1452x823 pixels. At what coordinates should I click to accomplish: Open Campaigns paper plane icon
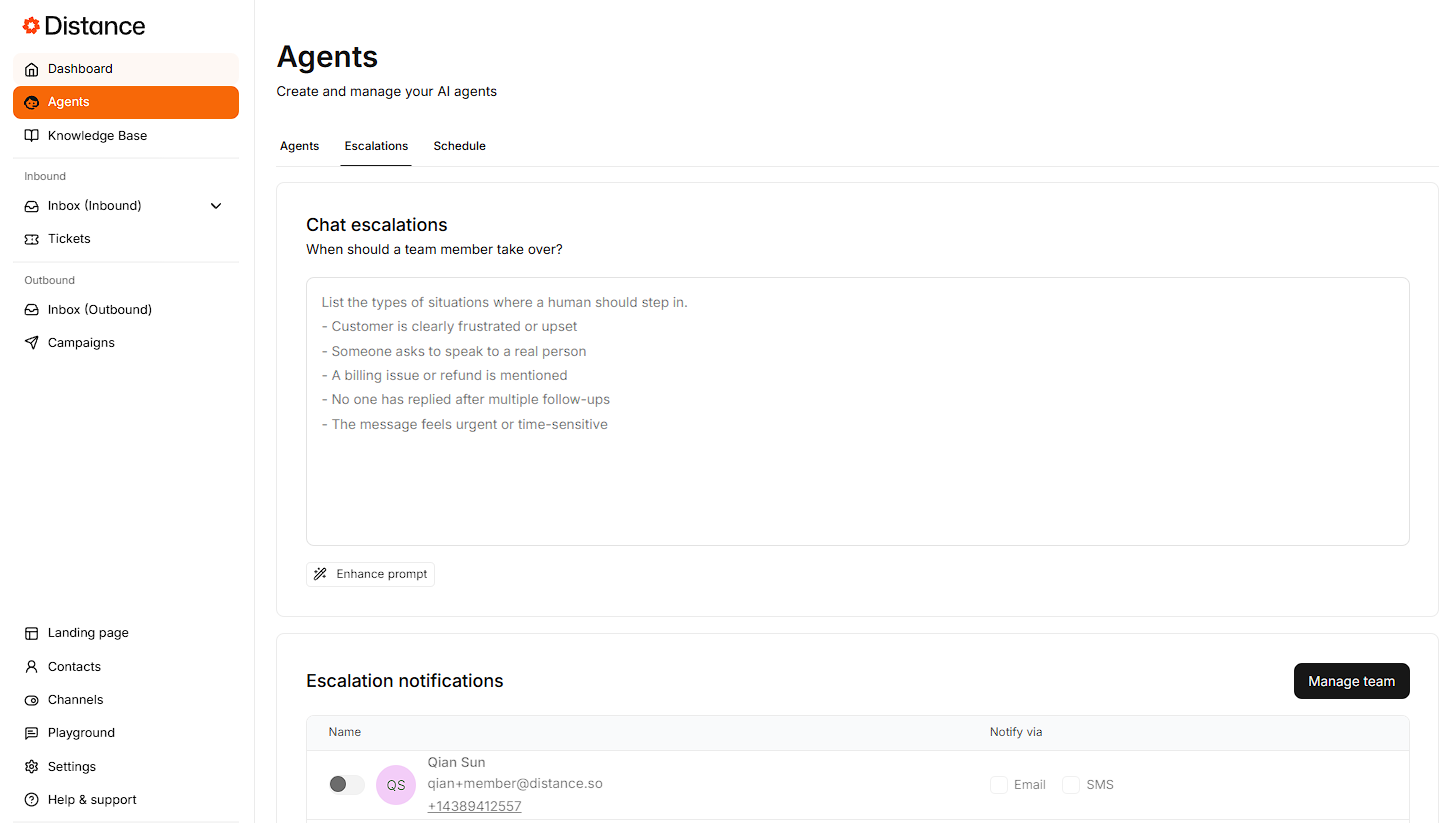(x=31, y=343)
